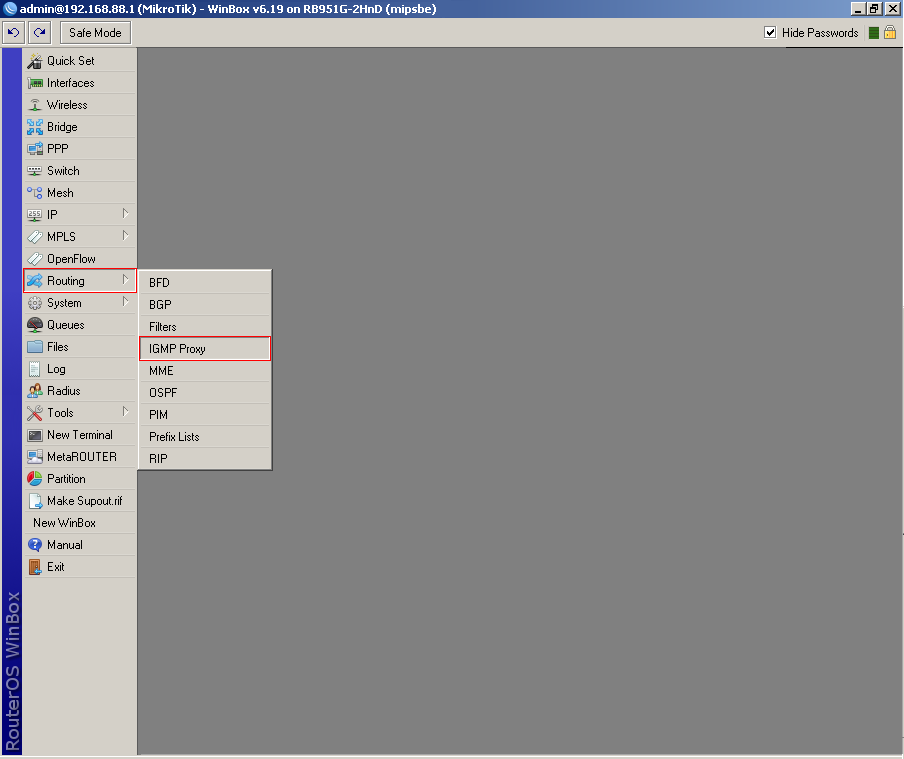The image size is (904, 759).
Task: Click the MetaROUTER icon
Action: click(35, 457)
